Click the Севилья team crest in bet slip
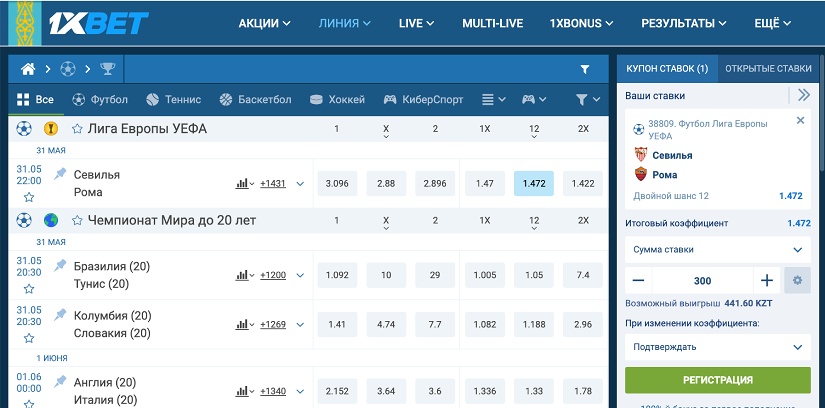This screenshot has height=408, width=825. 640,154
